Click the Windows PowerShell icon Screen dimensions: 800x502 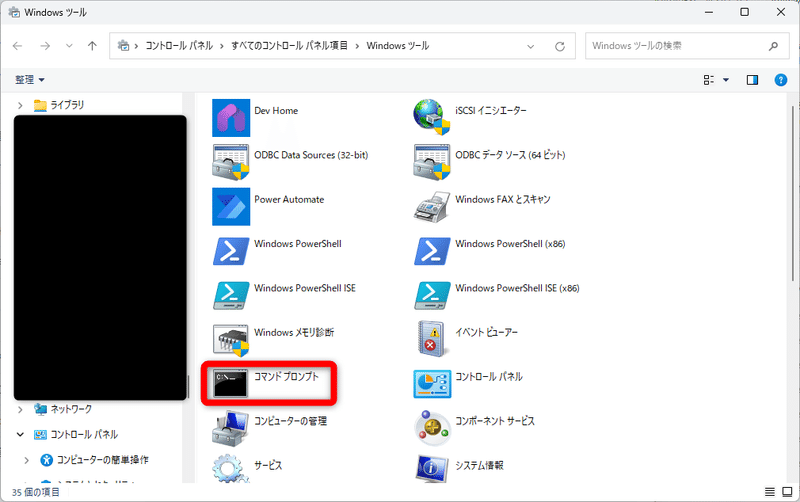[231, 251]
